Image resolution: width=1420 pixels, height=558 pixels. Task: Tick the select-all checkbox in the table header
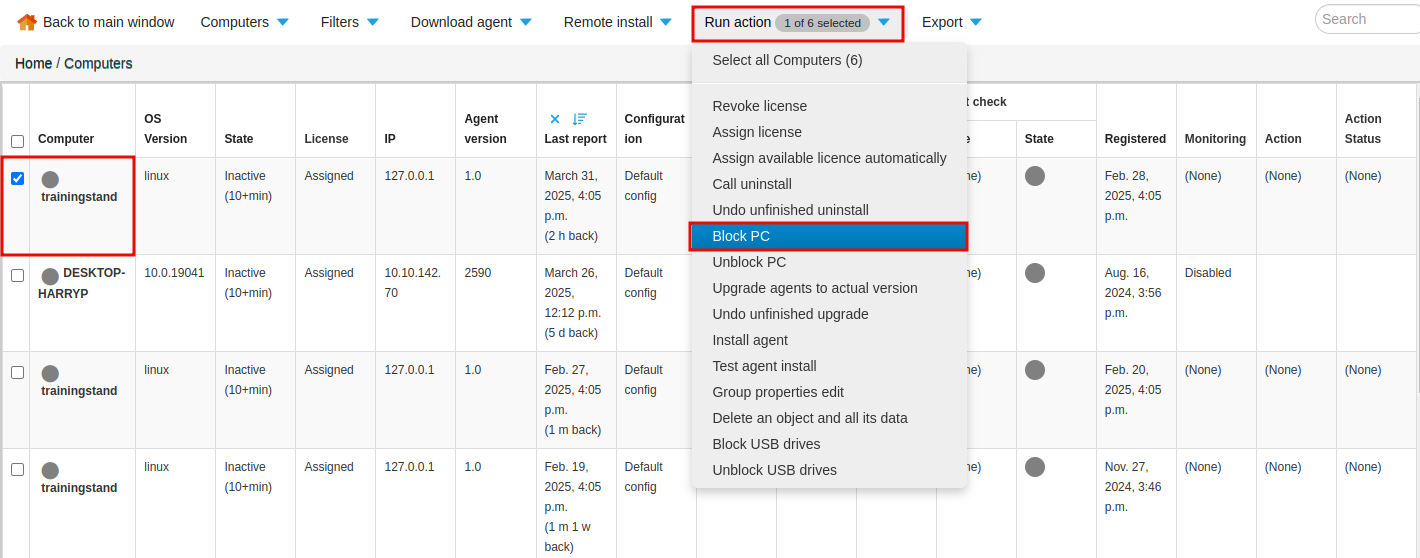click(x=17, y=141)
